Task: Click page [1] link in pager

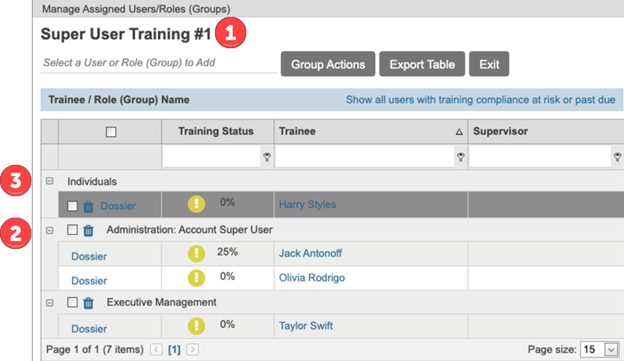Action: [174, 349]
